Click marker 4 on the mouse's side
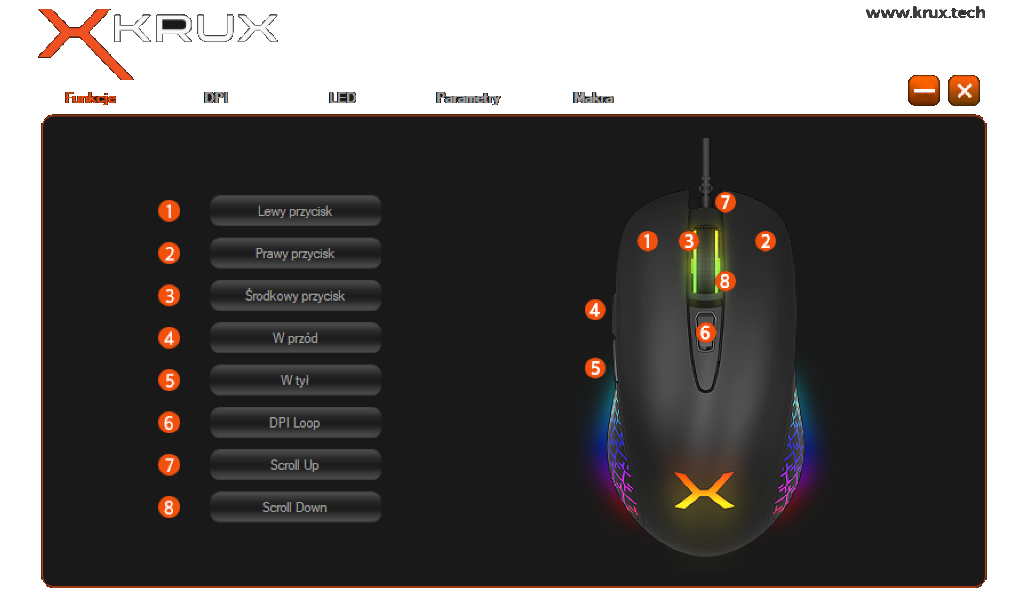The width and height of the screenshot is (1027, 603). pos(595,310)
